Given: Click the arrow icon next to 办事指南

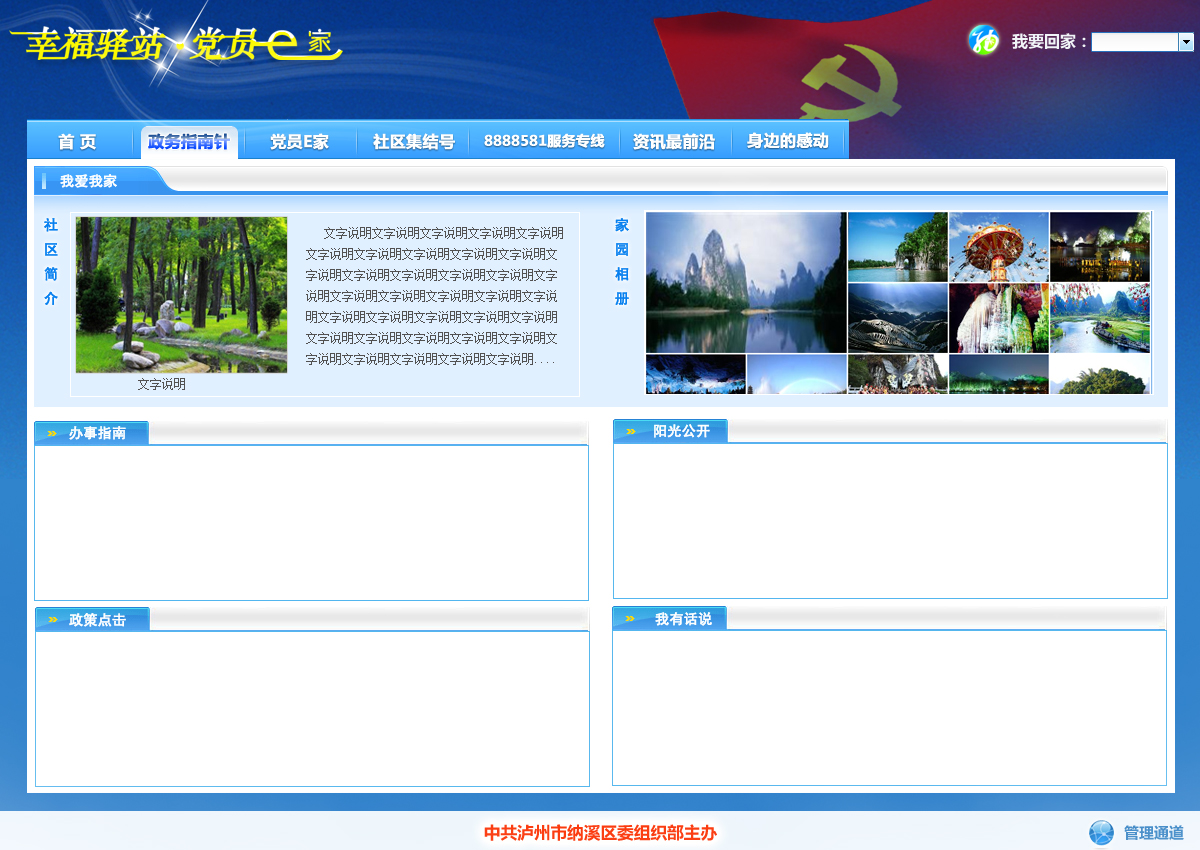Looking at the screenshot, I should [52, 433].
